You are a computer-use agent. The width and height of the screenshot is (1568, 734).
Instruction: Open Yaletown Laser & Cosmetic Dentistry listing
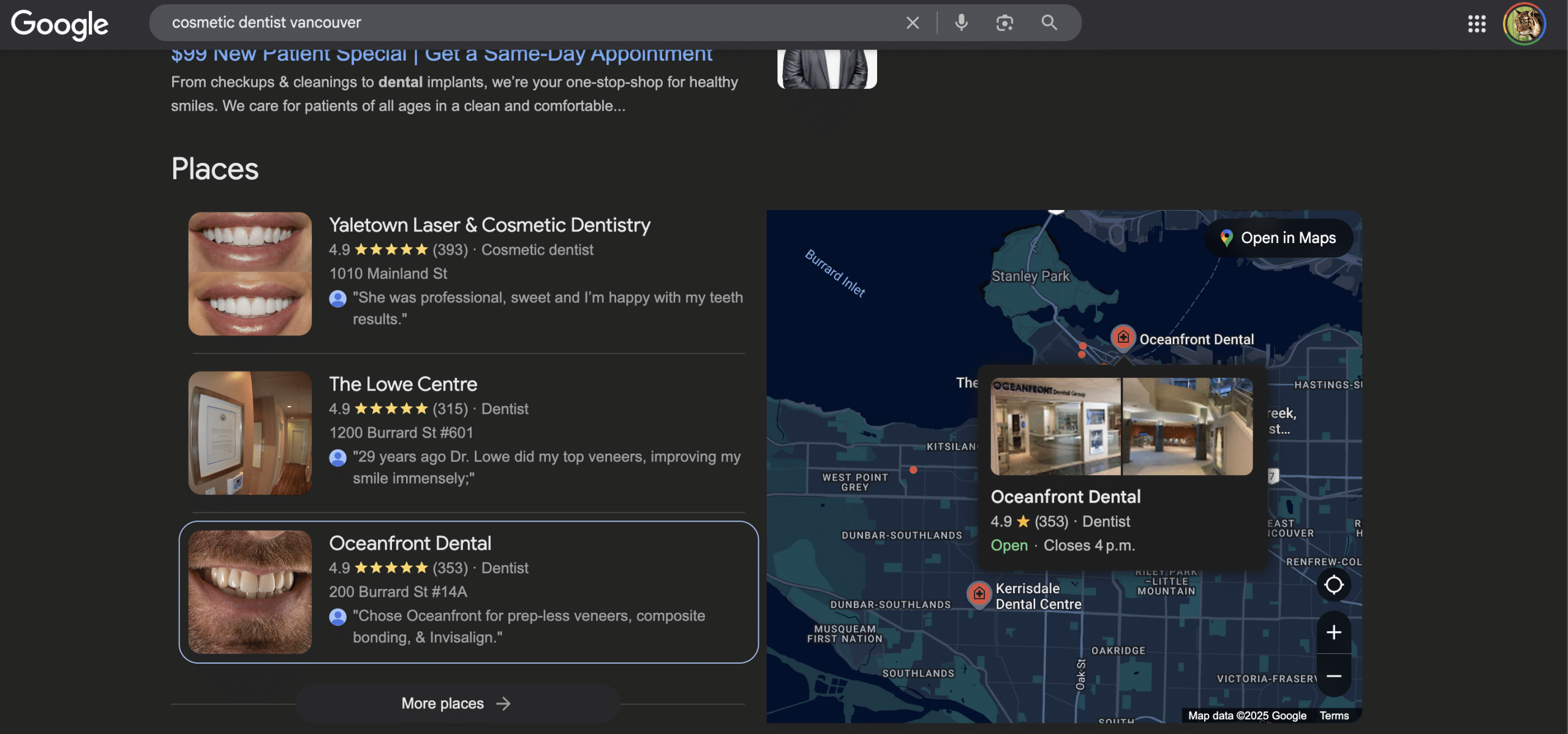click(489, 225)
